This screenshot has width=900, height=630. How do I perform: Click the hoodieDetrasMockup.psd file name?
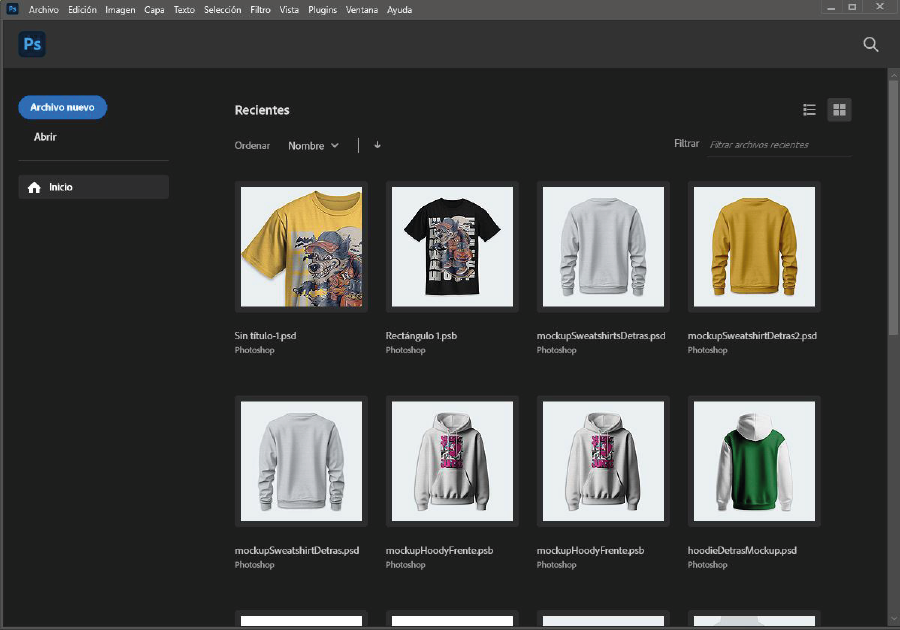[x=742, y=550]
